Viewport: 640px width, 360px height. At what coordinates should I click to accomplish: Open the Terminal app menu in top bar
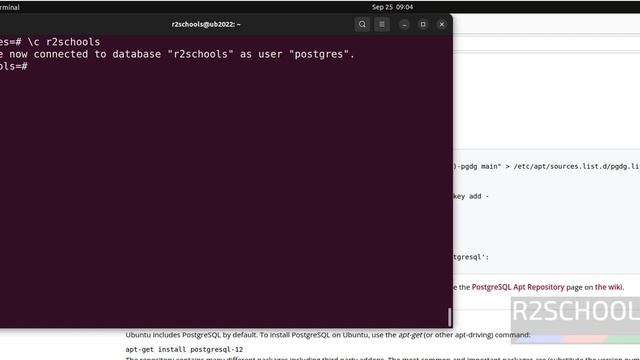tap(10, 7)
